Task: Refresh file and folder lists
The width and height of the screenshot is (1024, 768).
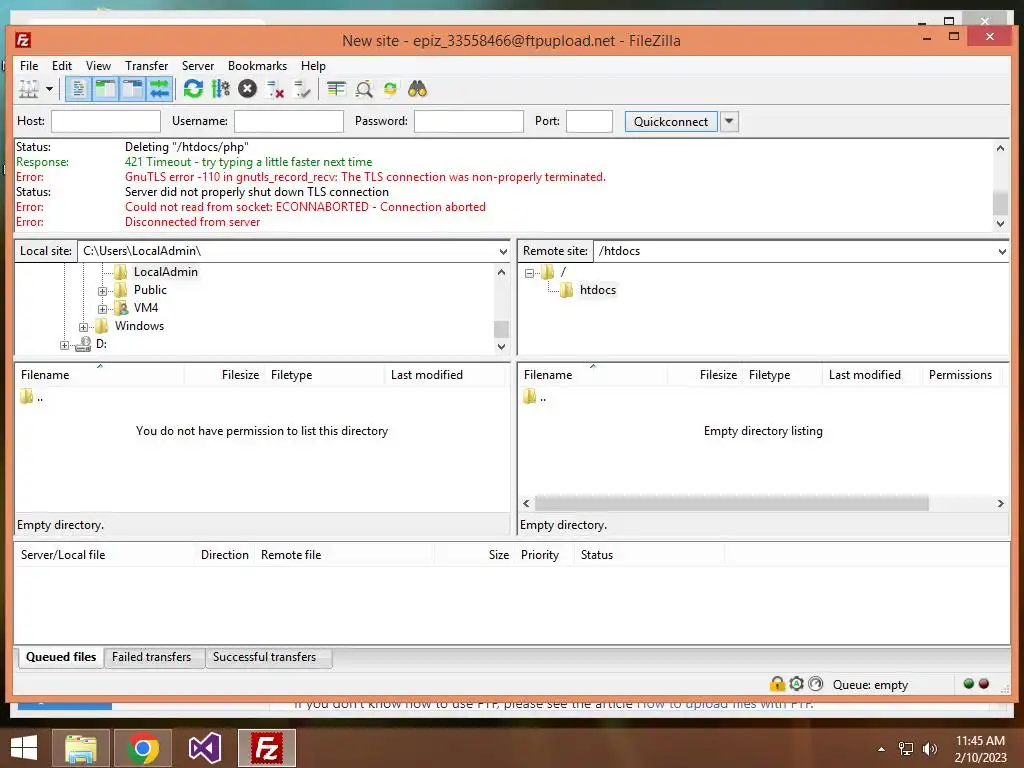Action: [x=193, y=89]
